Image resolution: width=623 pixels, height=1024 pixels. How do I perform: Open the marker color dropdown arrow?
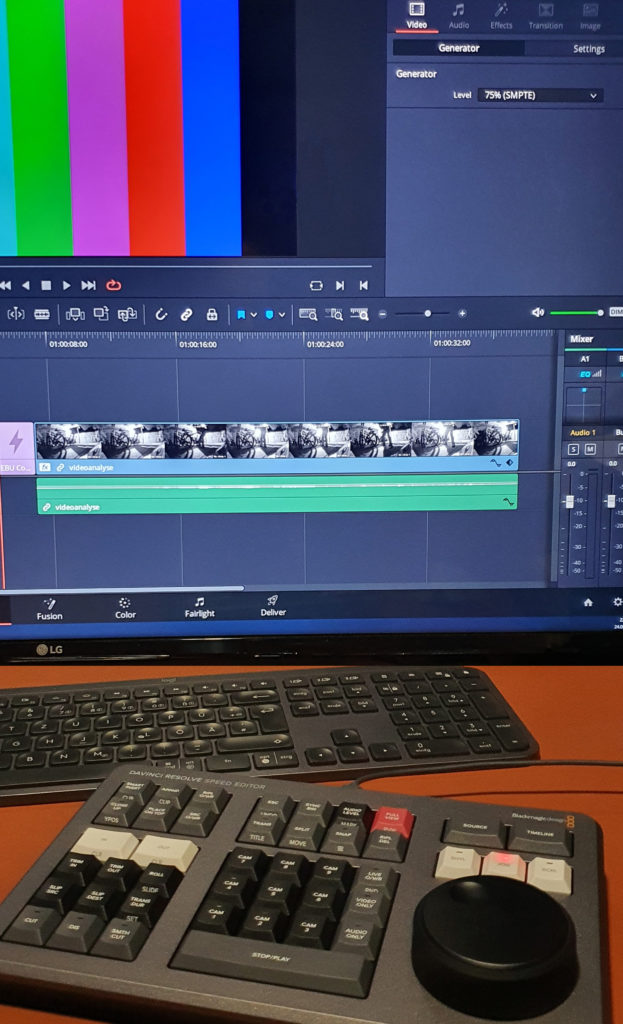(x=281, y=315)
